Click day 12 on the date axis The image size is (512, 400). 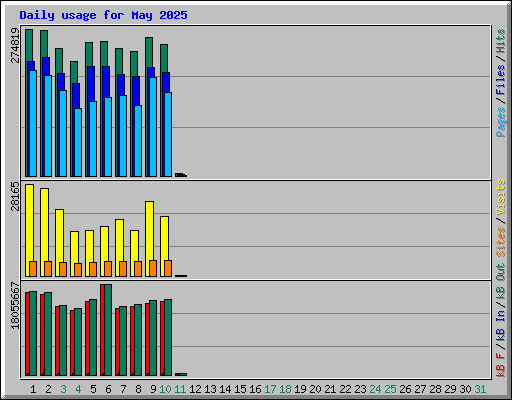point(195,389)
